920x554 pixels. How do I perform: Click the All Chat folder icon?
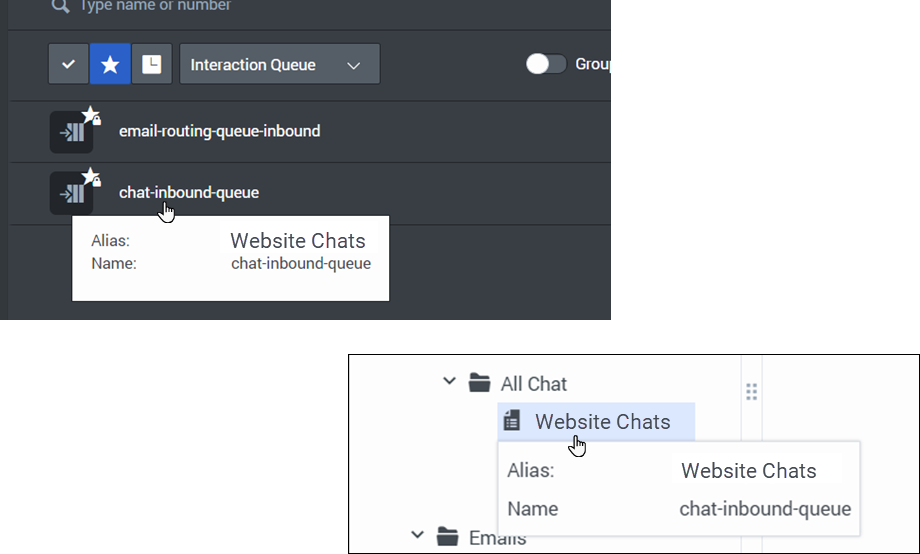479,383
